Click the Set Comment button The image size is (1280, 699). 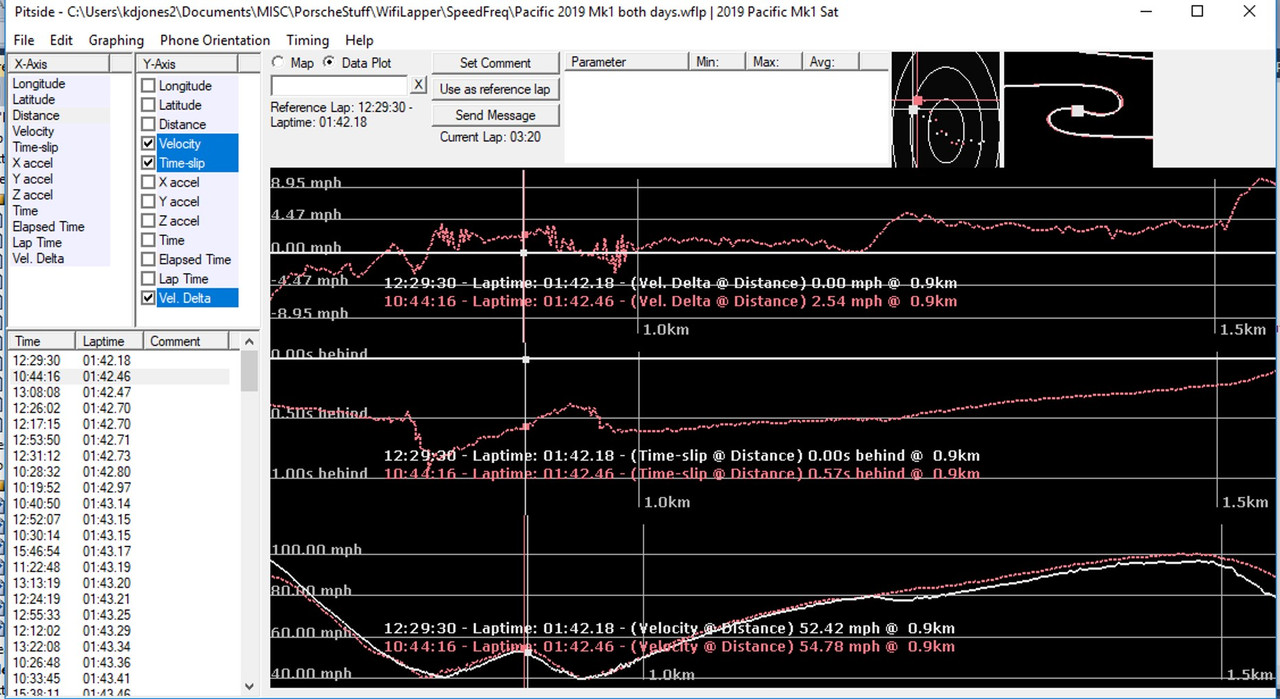tap(495, 63)
